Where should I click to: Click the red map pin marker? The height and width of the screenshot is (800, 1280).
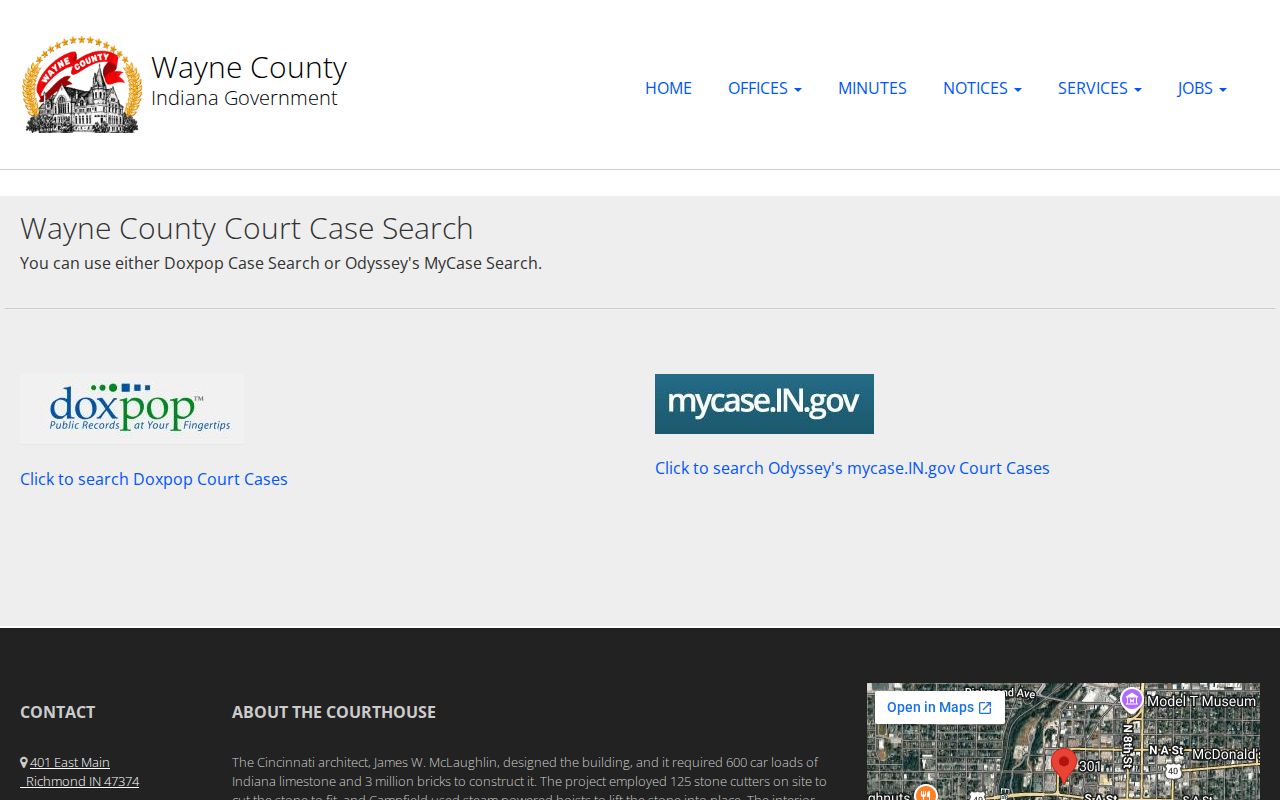pyautogui.click(x=1064, y=765)
